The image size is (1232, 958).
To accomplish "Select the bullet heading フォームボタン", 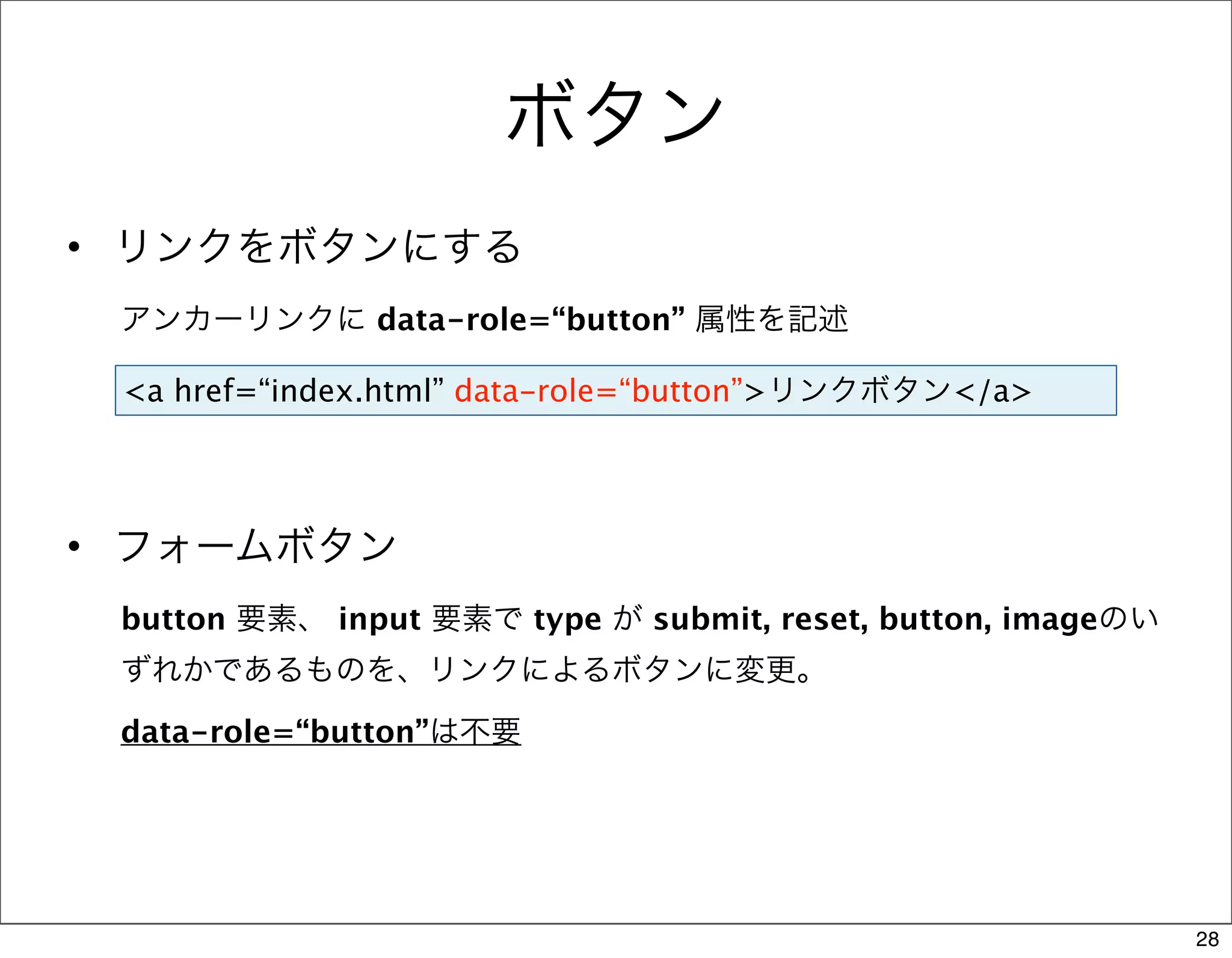I will tap(257, 546).
